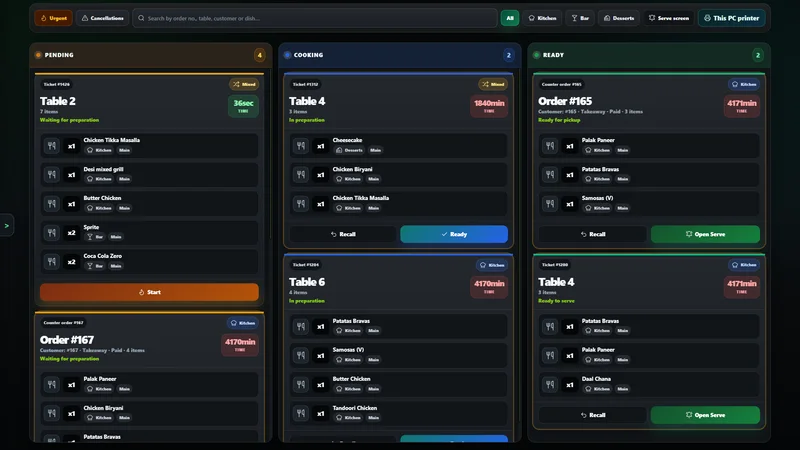Select Chicken Biryani in Table 4 ticket
This screenshot has height=450, width=800.
[x=398, y=174]
